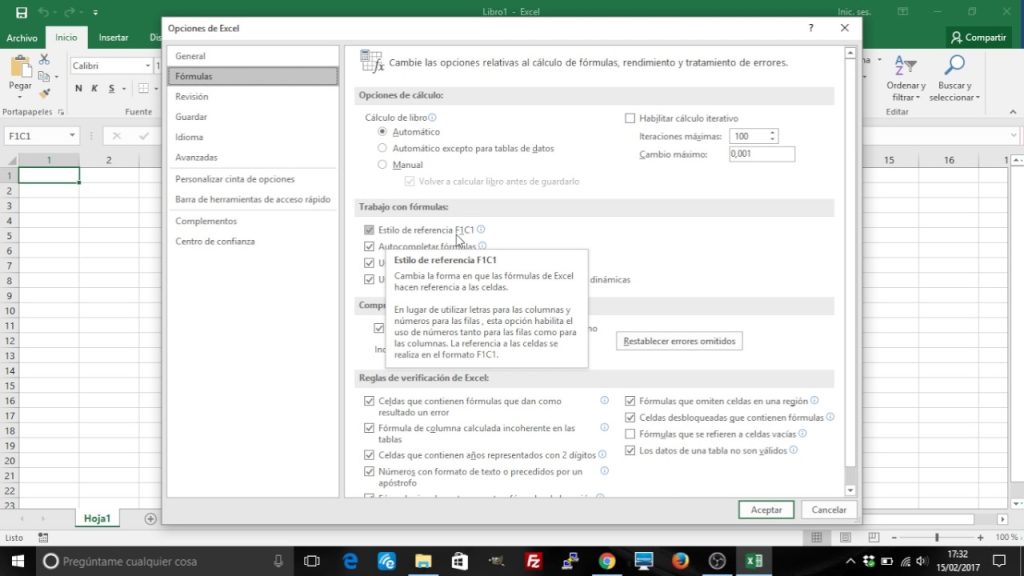
Task: Click the Pegar (Paste) icon
Action: point(20,68)
